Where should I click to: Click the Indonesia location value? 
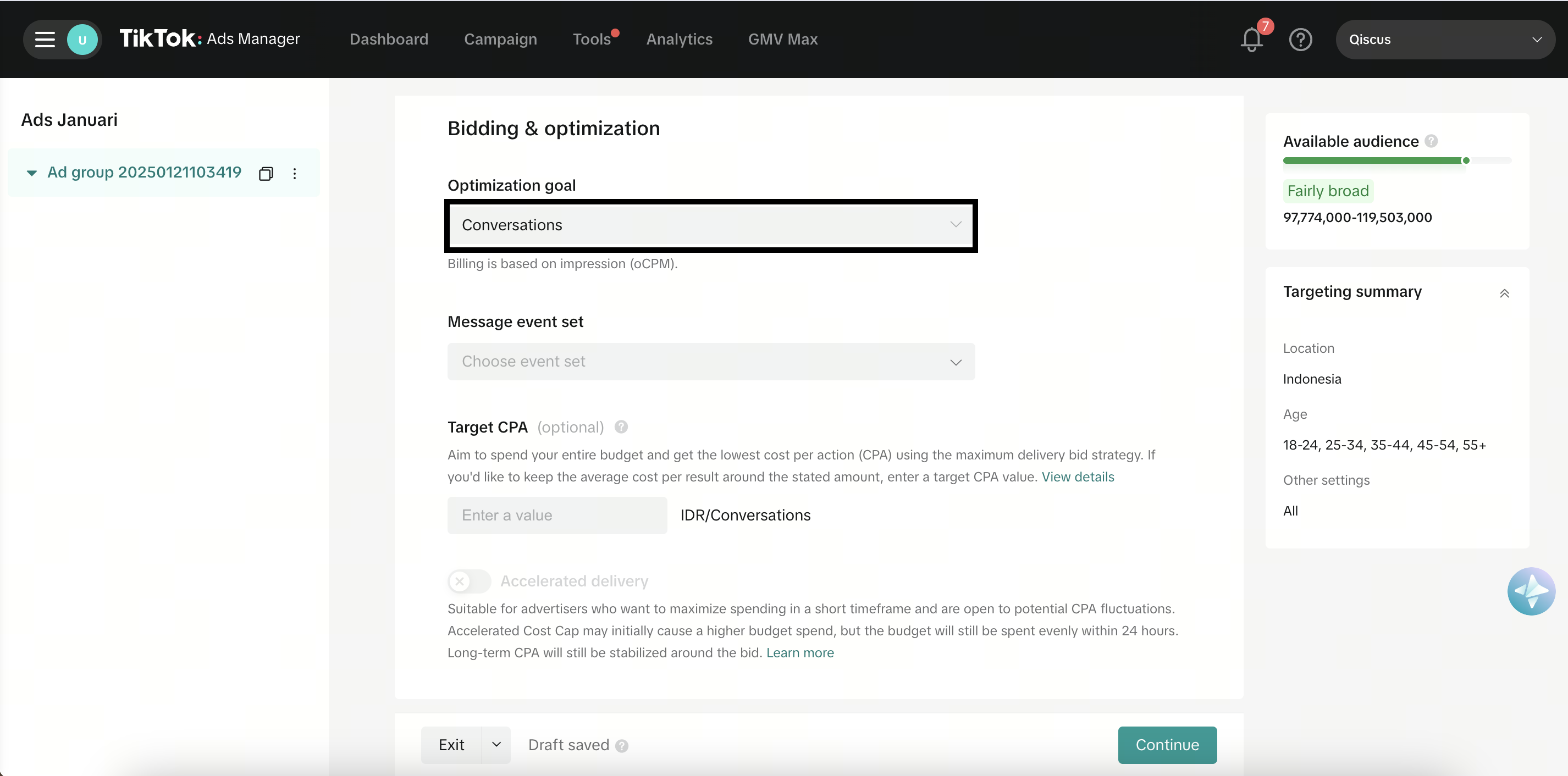[x=1312, y=379]
